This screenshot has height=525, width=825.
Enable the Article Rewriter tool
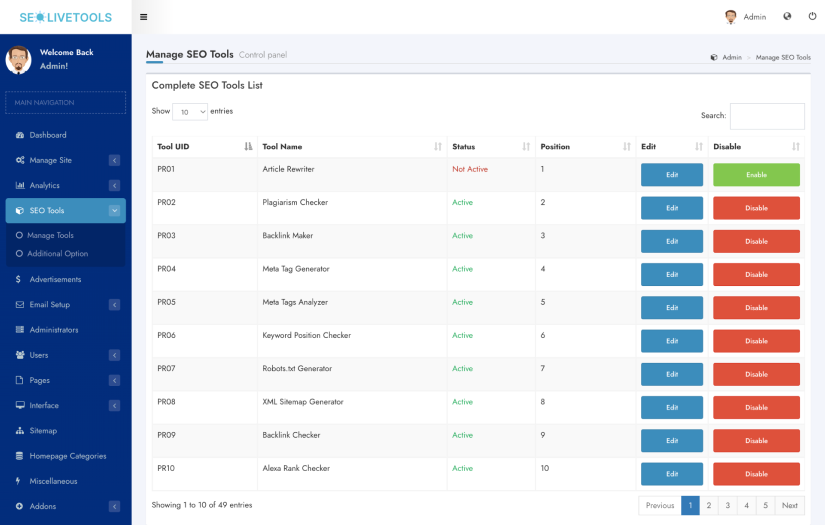pyautogui.click(x=756, y=175)
